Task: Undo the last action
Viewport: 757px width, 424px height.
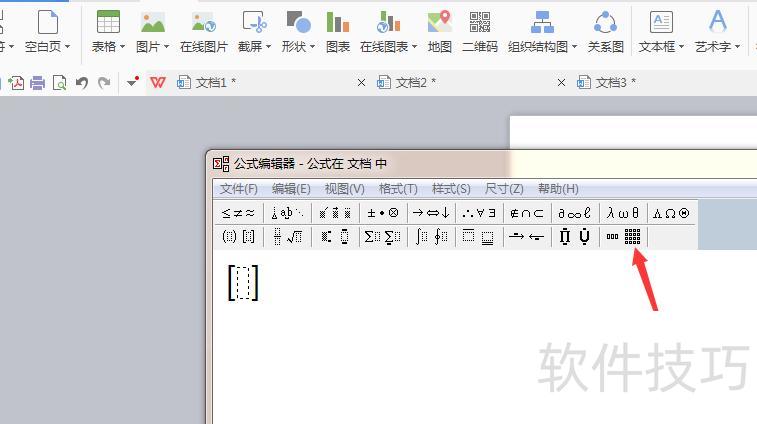Action: tap(82, 83)
